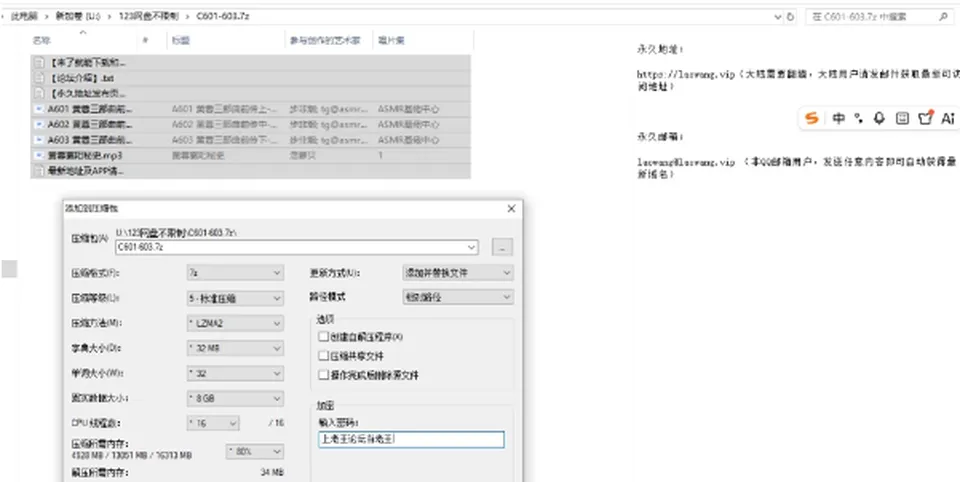Click the https://laowang.vip text in preview
Viewport: 960px width, 482px height.
(x=686, y=74)
